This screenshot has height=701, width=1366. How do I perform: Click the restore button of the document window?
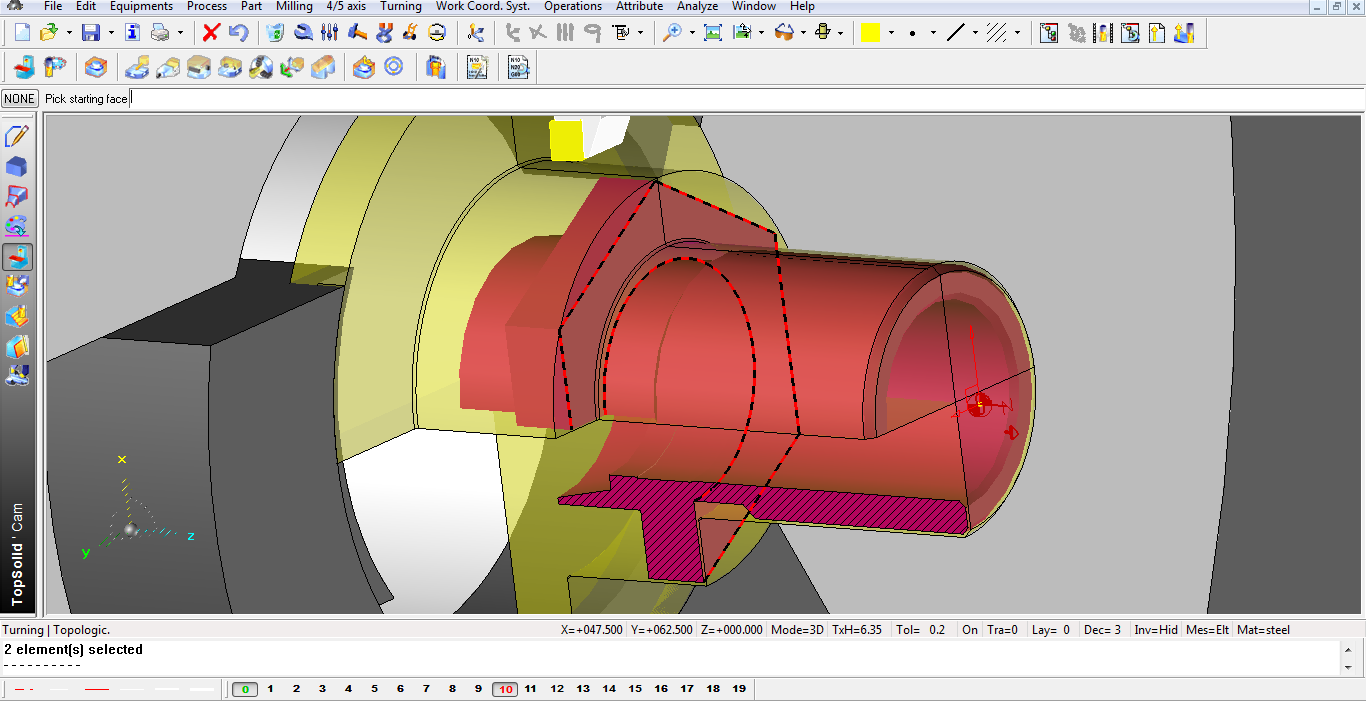[1336, 6]
